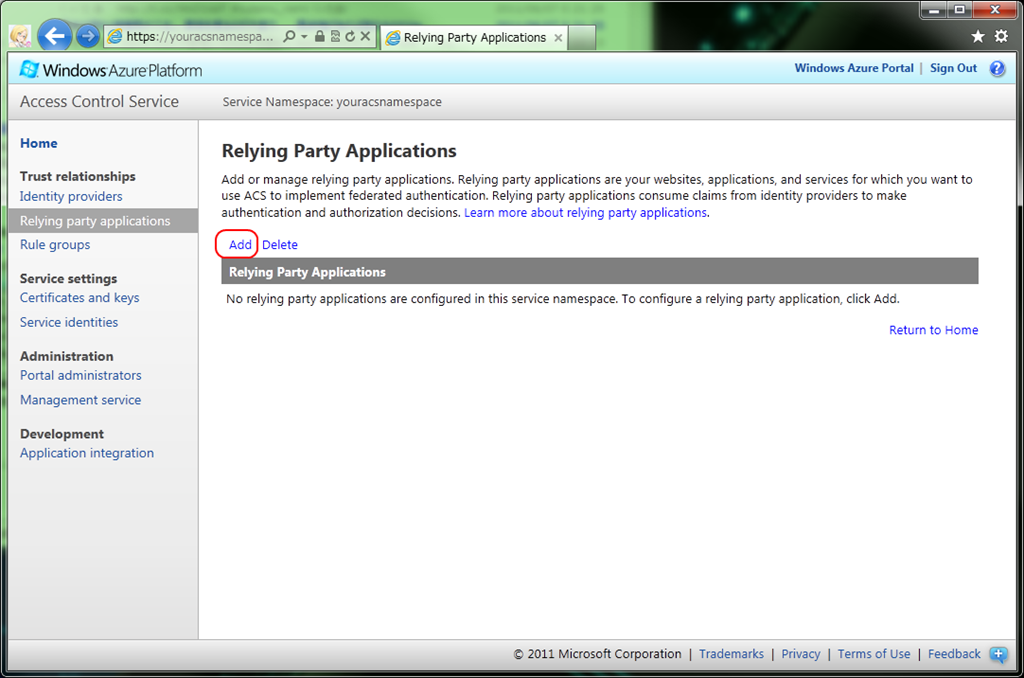Click the Add link to add application
This screenshot has width=1024, height=678.
(x=240, y=245)
